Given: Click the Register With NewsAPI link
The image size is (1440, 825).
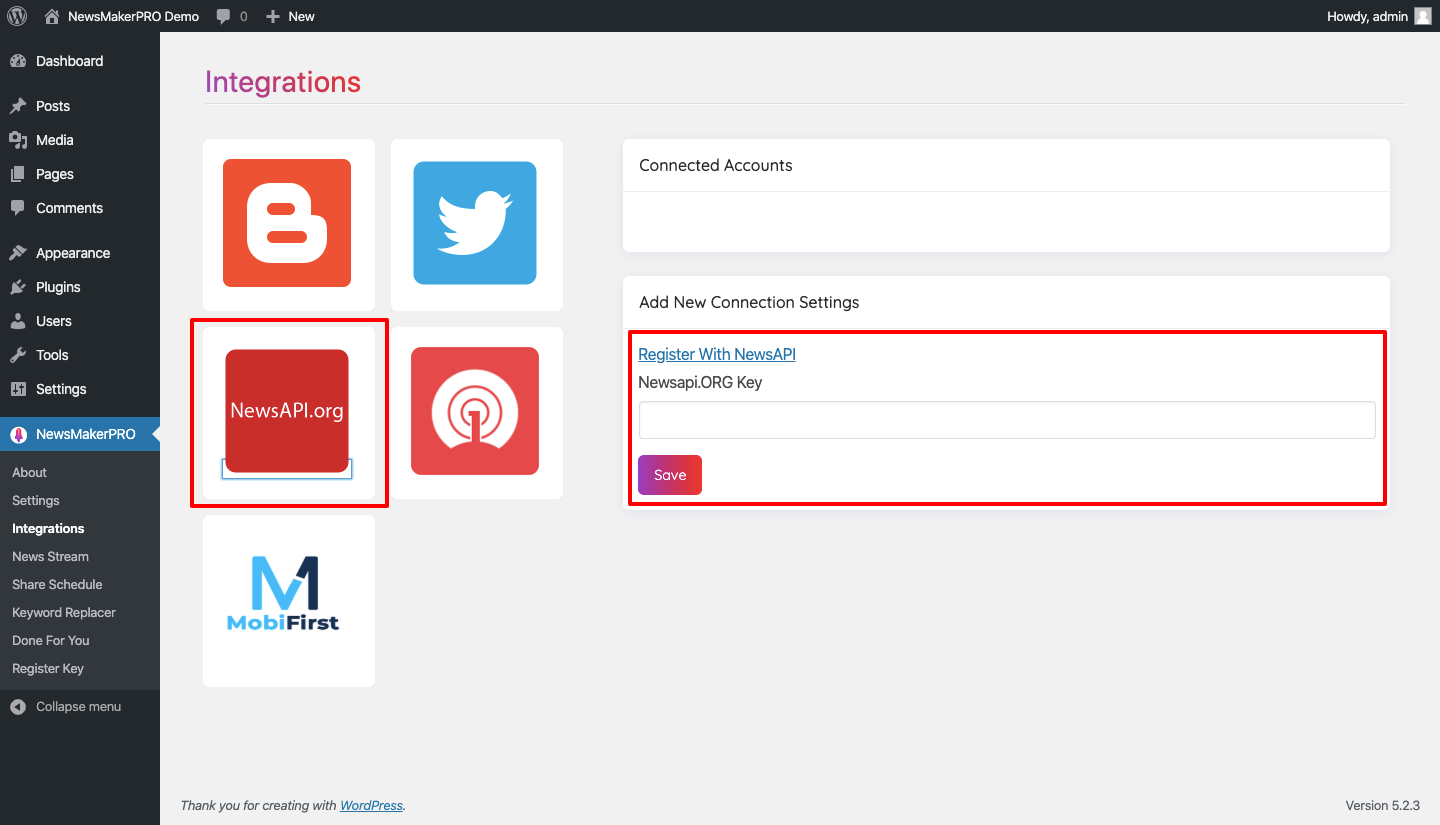Looking at the screenshot, I should click(717, 354).
